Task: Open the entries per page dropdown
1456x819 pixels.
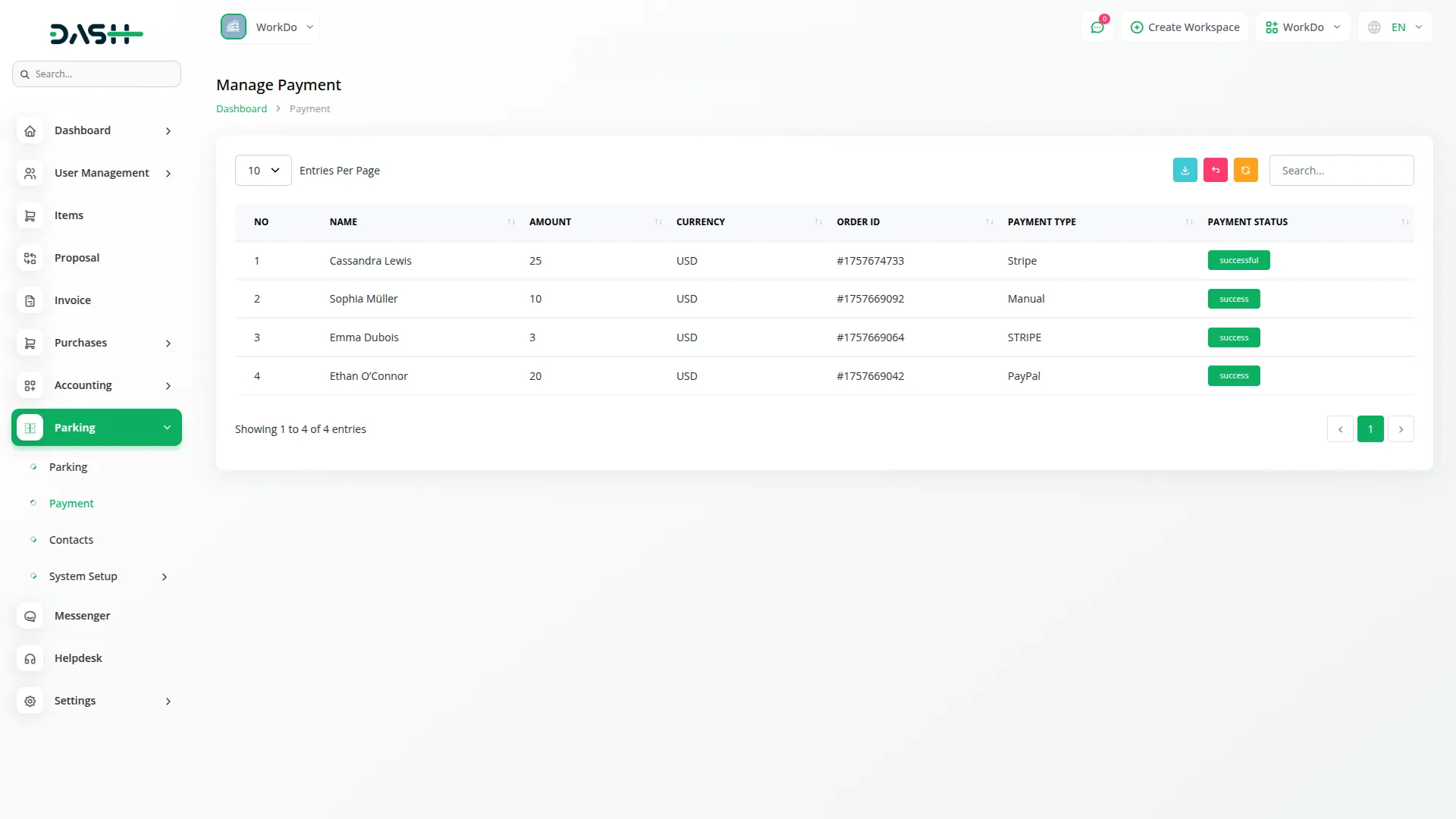Action: click(x=263, y=171)
